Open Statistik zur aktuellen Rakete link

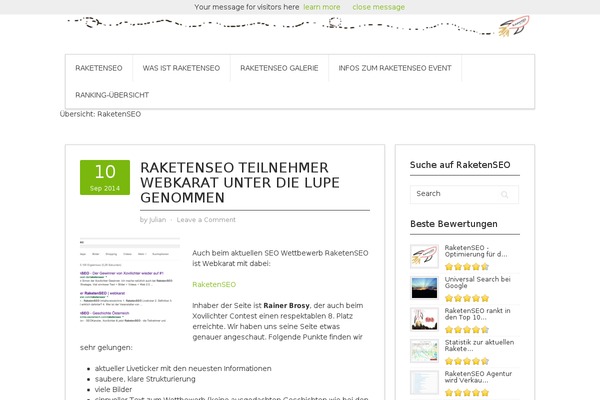pyautogui.click(x=479, y=346)
